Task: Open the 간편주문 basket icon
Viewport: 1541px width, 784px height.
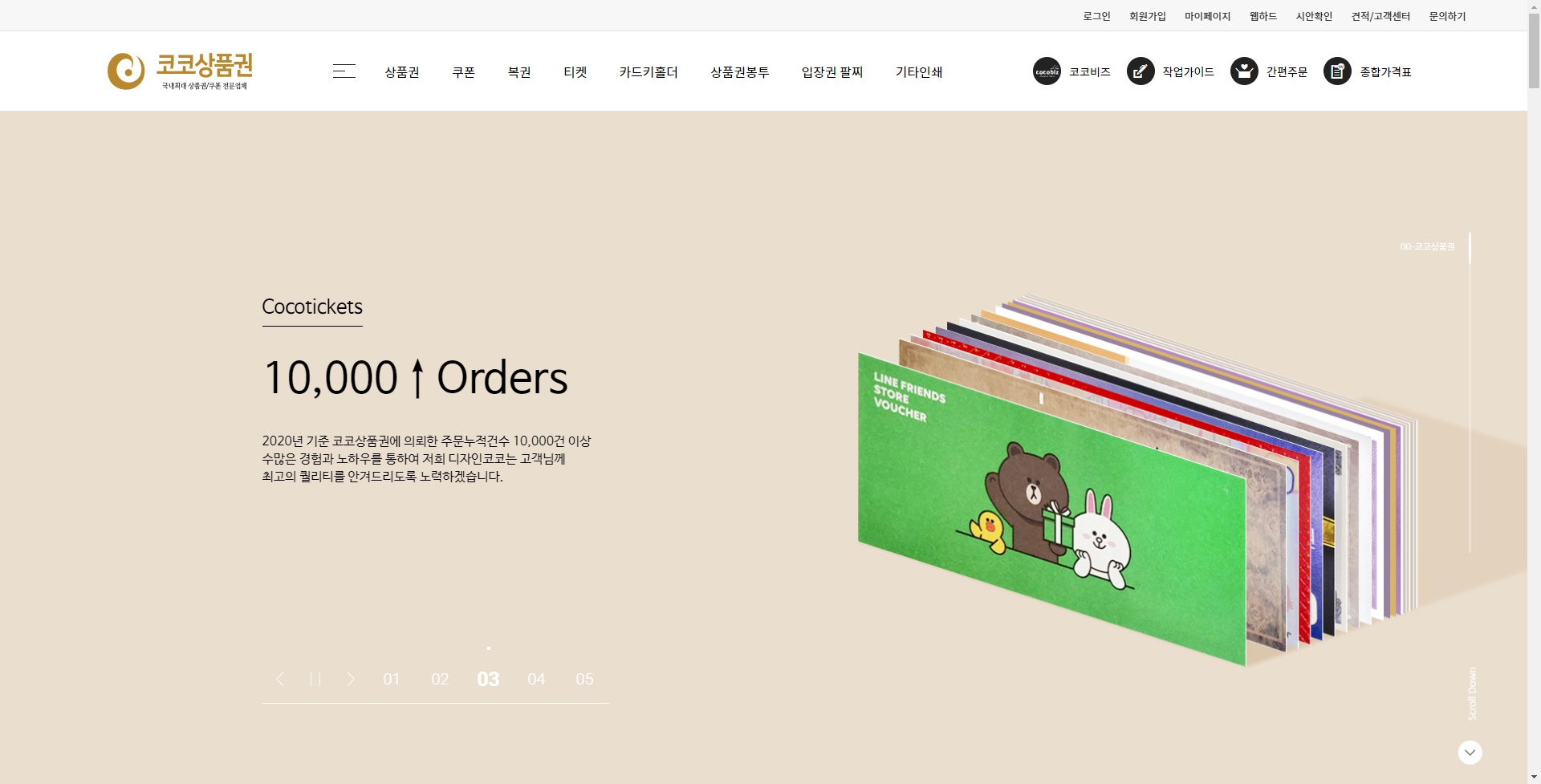Action: point(1244,71)
